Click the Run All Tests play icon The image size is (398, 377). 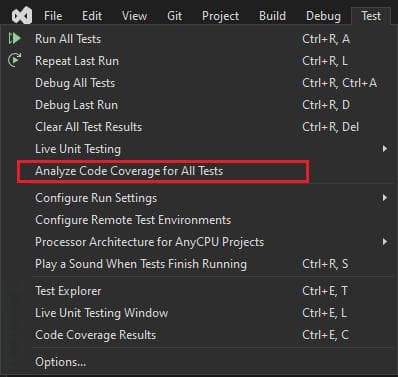pos(15,38)
